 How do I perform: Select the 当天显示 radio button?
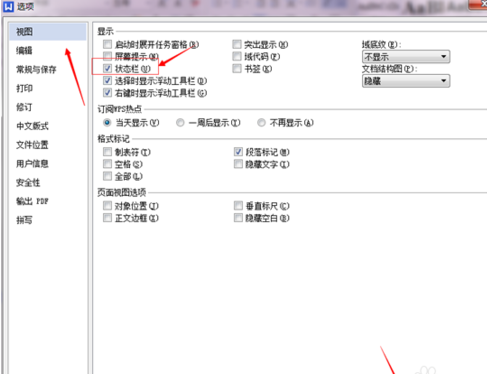[x=107, y=123]
